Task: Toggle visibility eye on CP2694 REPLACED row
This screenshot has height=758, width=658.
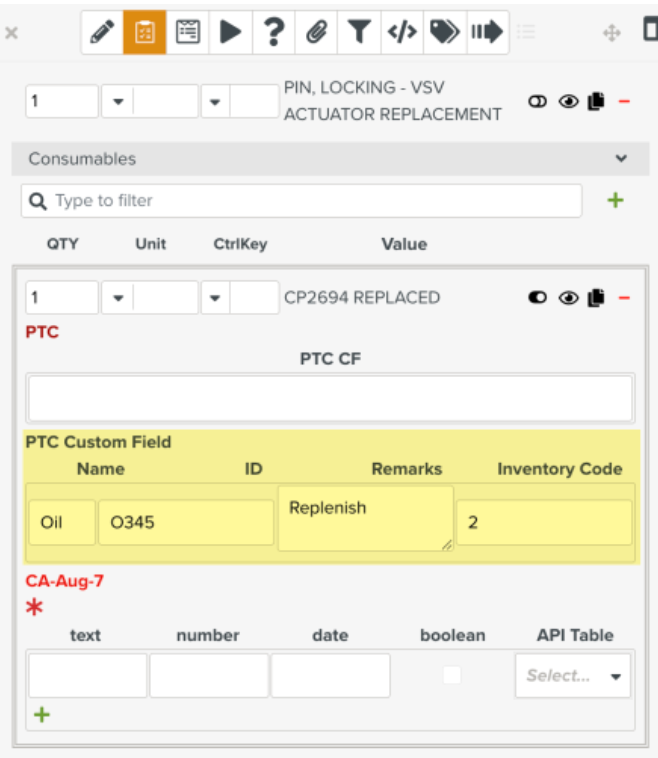Action: (569, 297)
